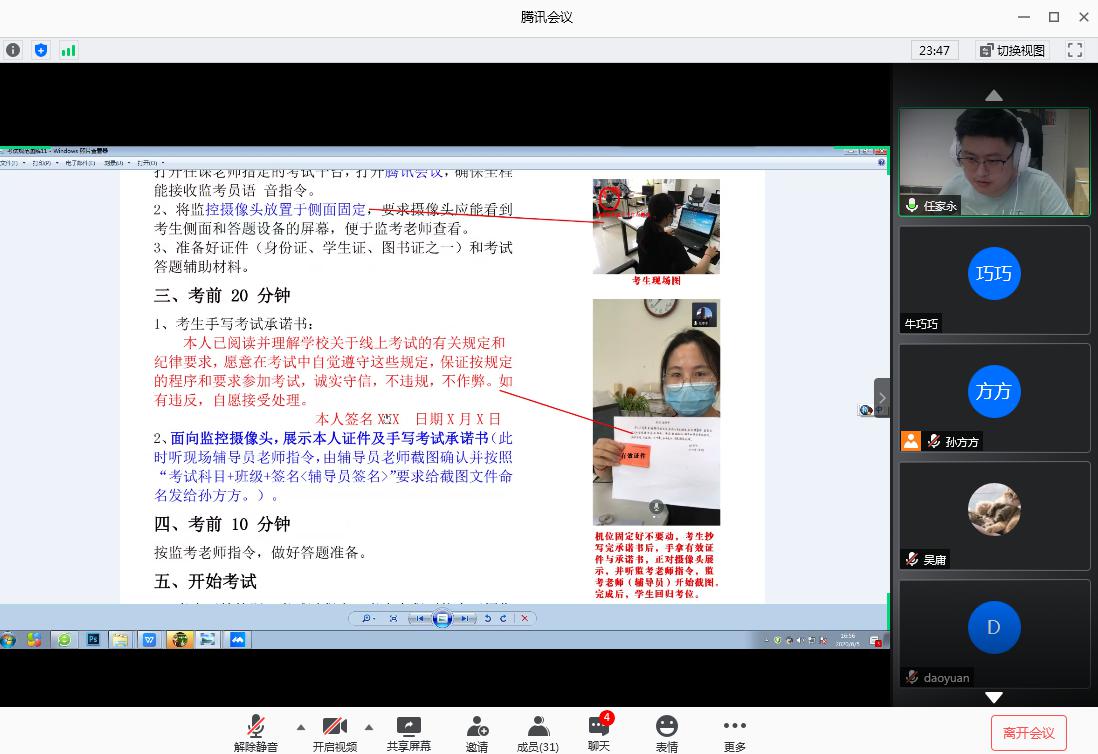
Task: Collapse participant sidebar with side chevron
Action: [x=881, y=398]
